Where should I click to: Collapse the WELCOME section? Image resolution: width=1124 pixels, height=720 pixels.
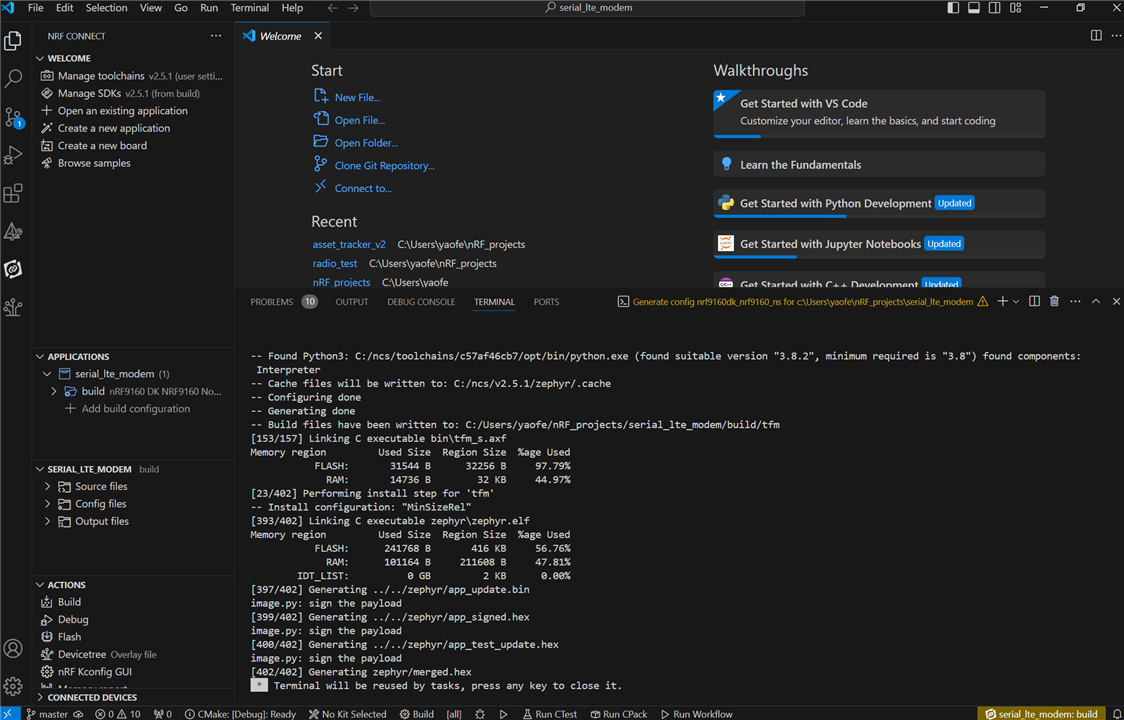40,58
